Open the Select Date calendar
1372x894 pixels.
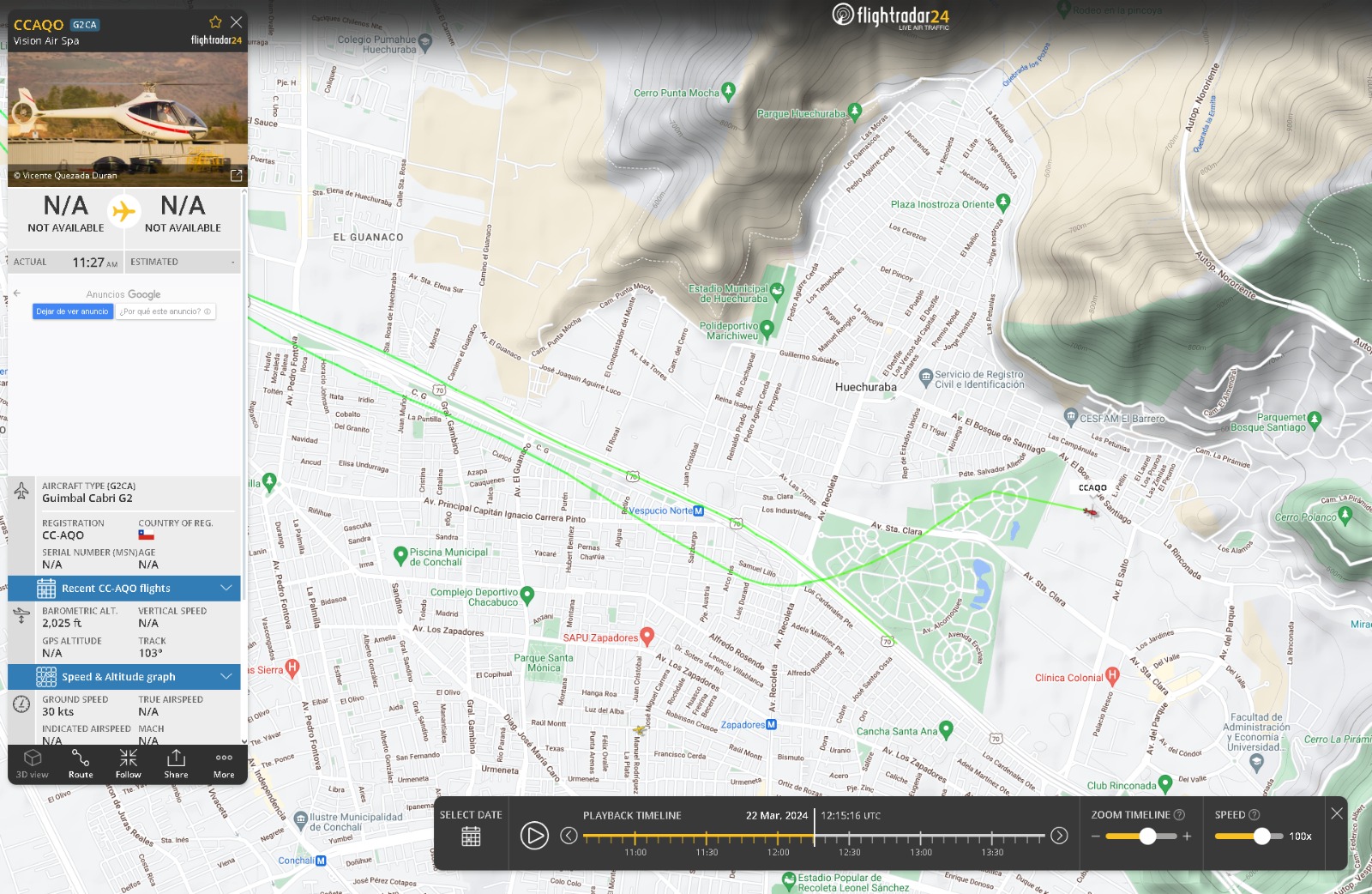pyautogui.click(x=471, y=837)
